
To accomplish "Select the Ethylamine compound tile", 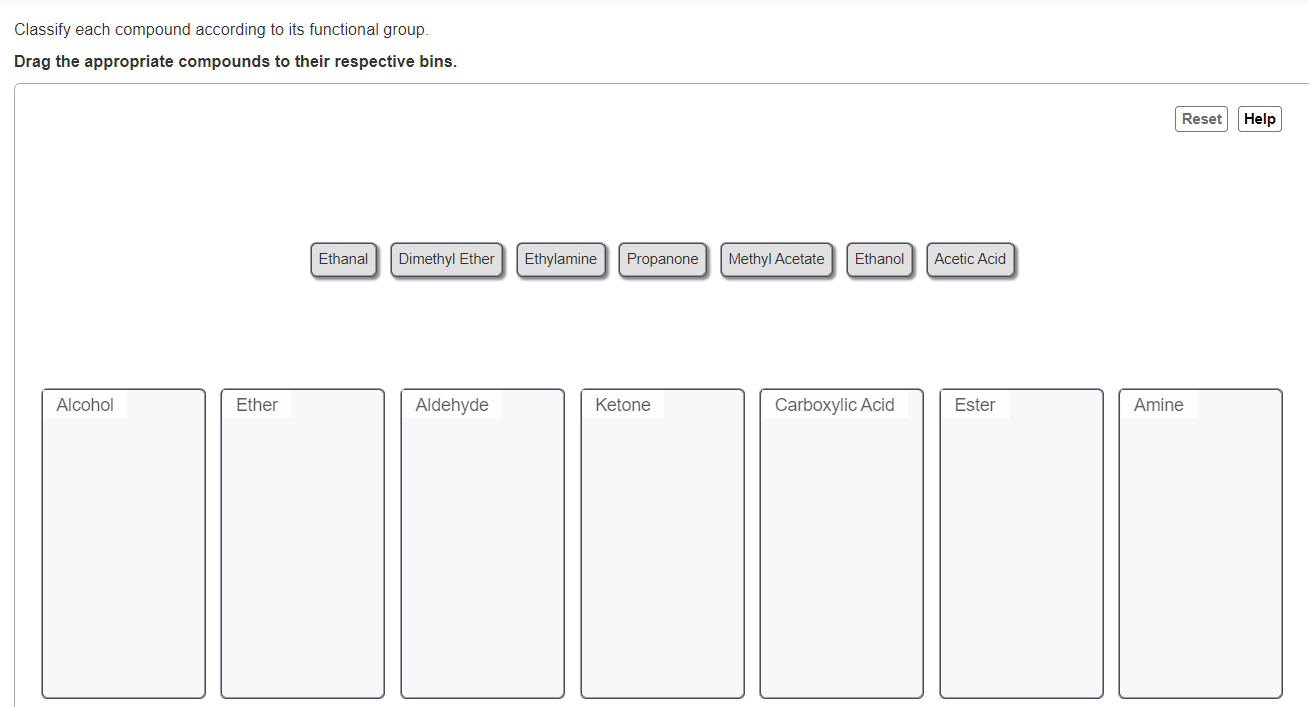I will pyautogui.click(x=561, y=259).
